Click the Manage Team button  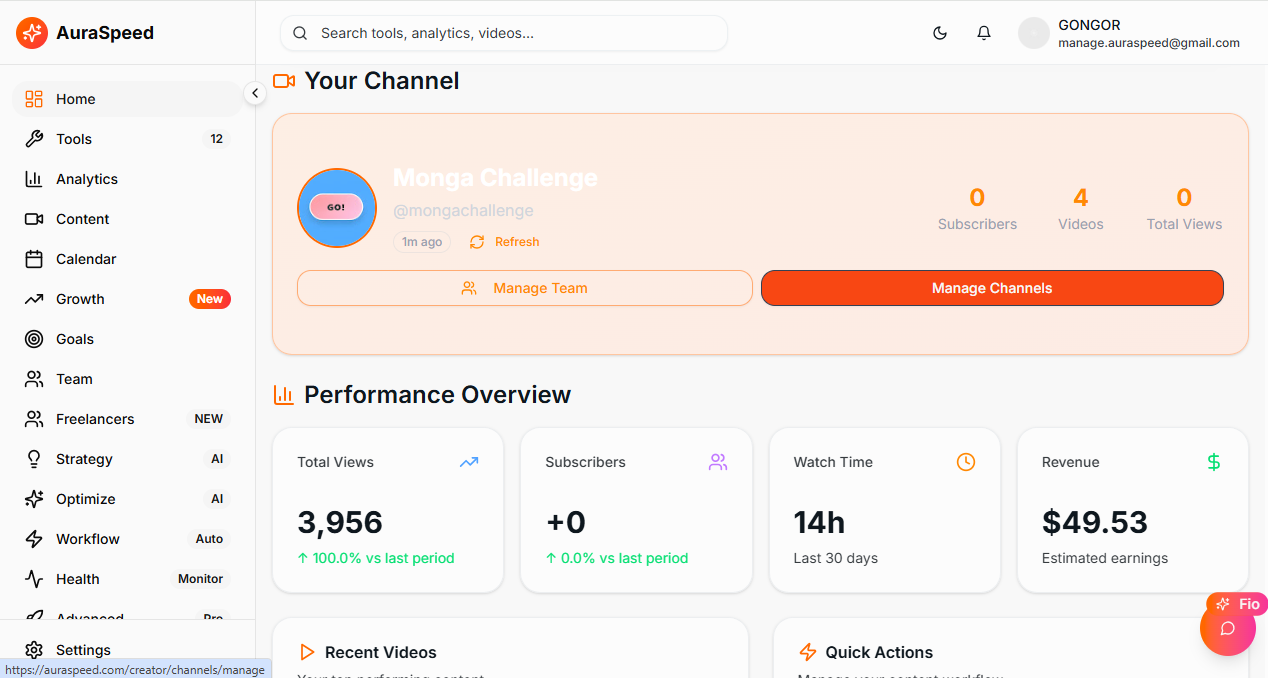point(524,287)
